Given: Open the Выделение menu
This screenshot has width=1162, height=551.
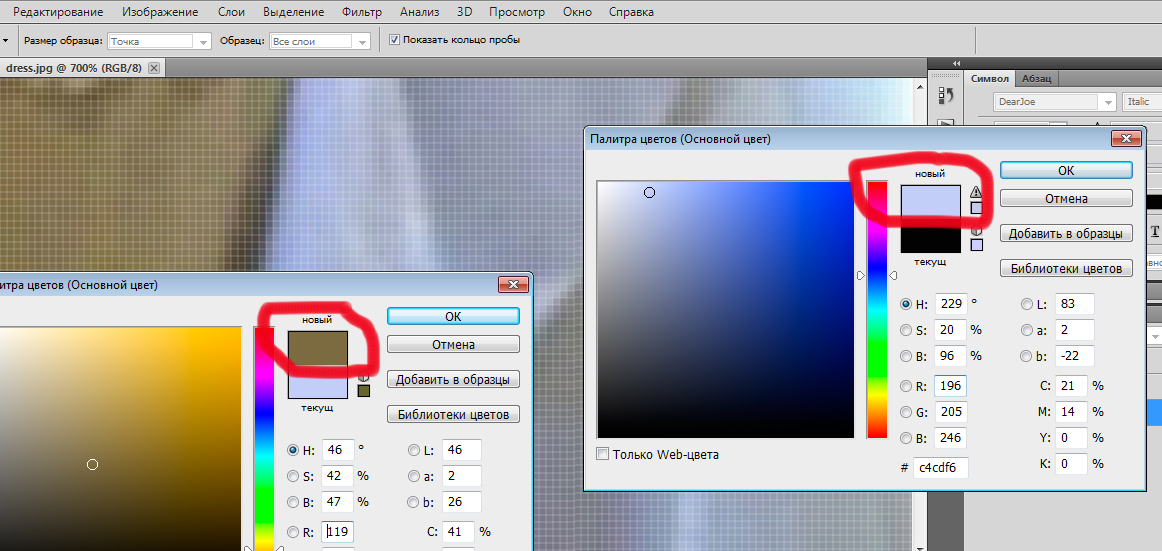Looking at the screenshot, I should [x=293, y=12].
